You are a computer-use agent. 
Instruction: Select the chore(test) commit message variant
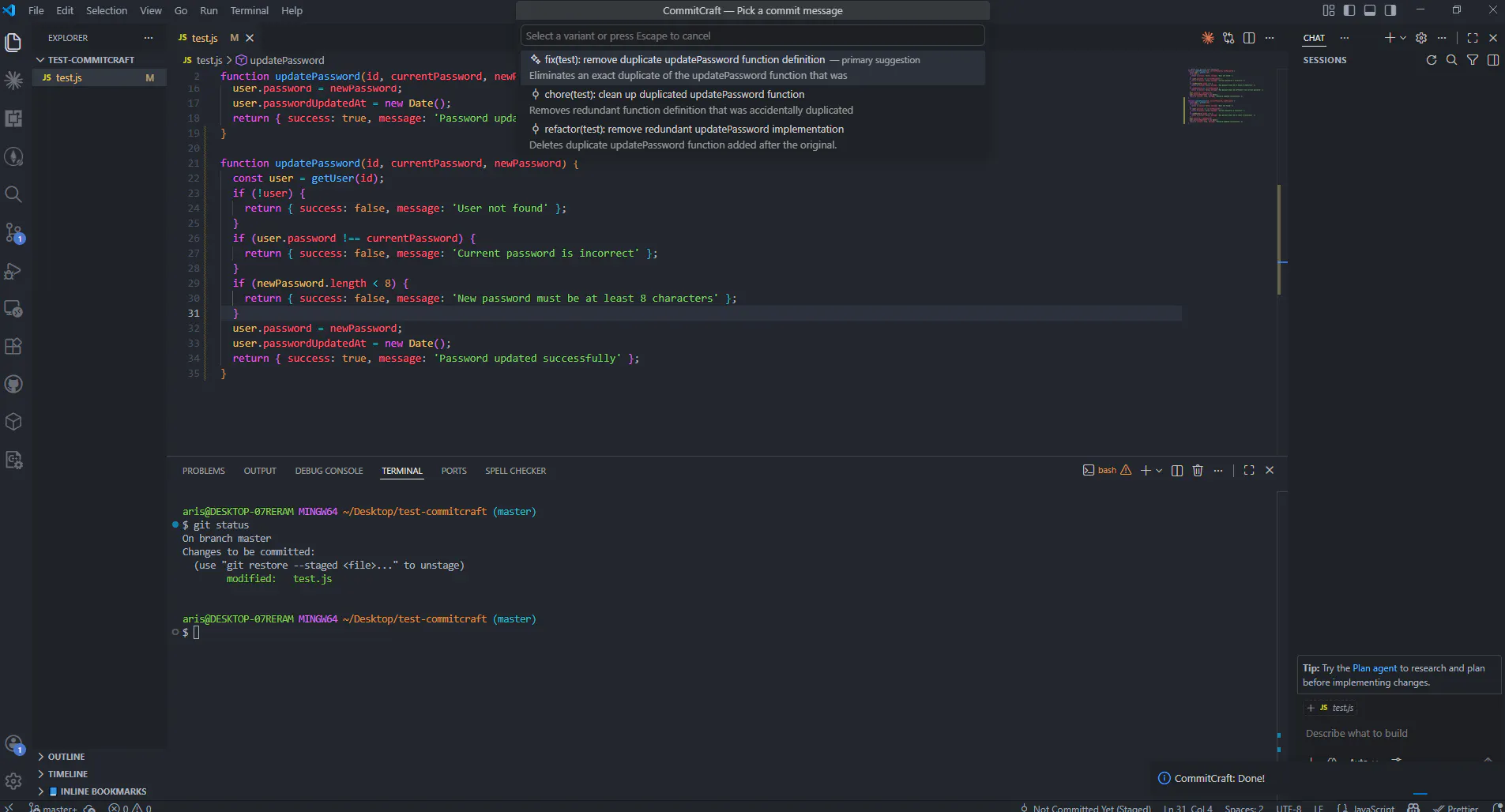point(753,102)
